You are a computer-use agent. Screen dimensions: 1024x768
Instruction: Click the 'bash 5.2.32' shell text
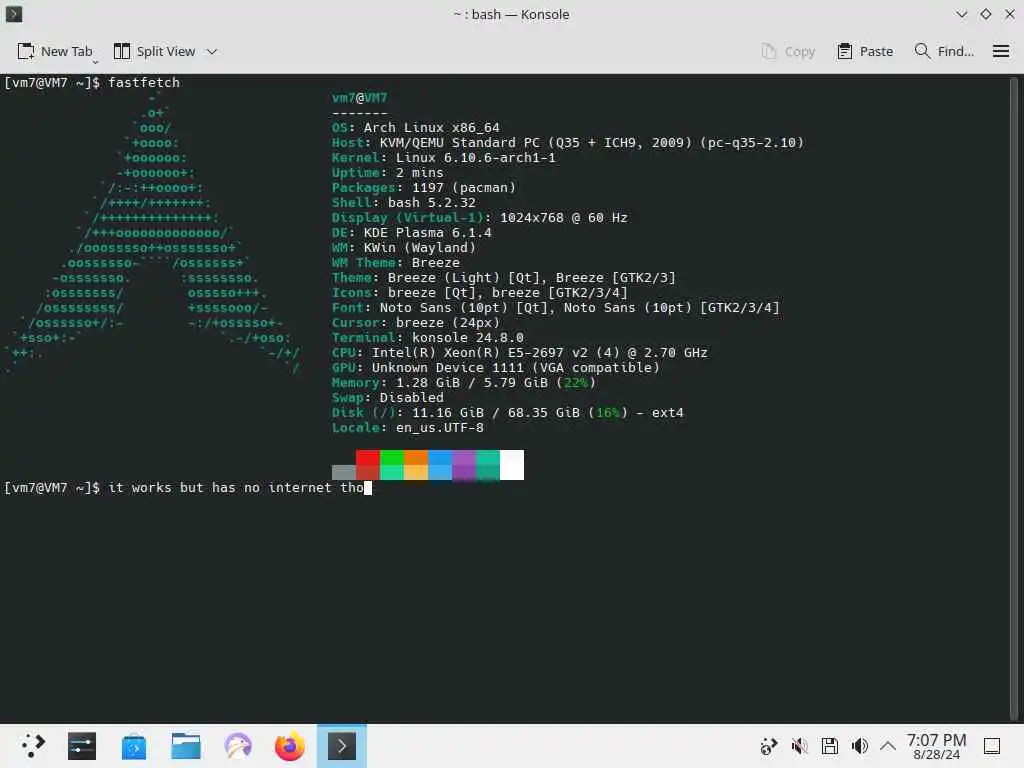tap(432, 202)
